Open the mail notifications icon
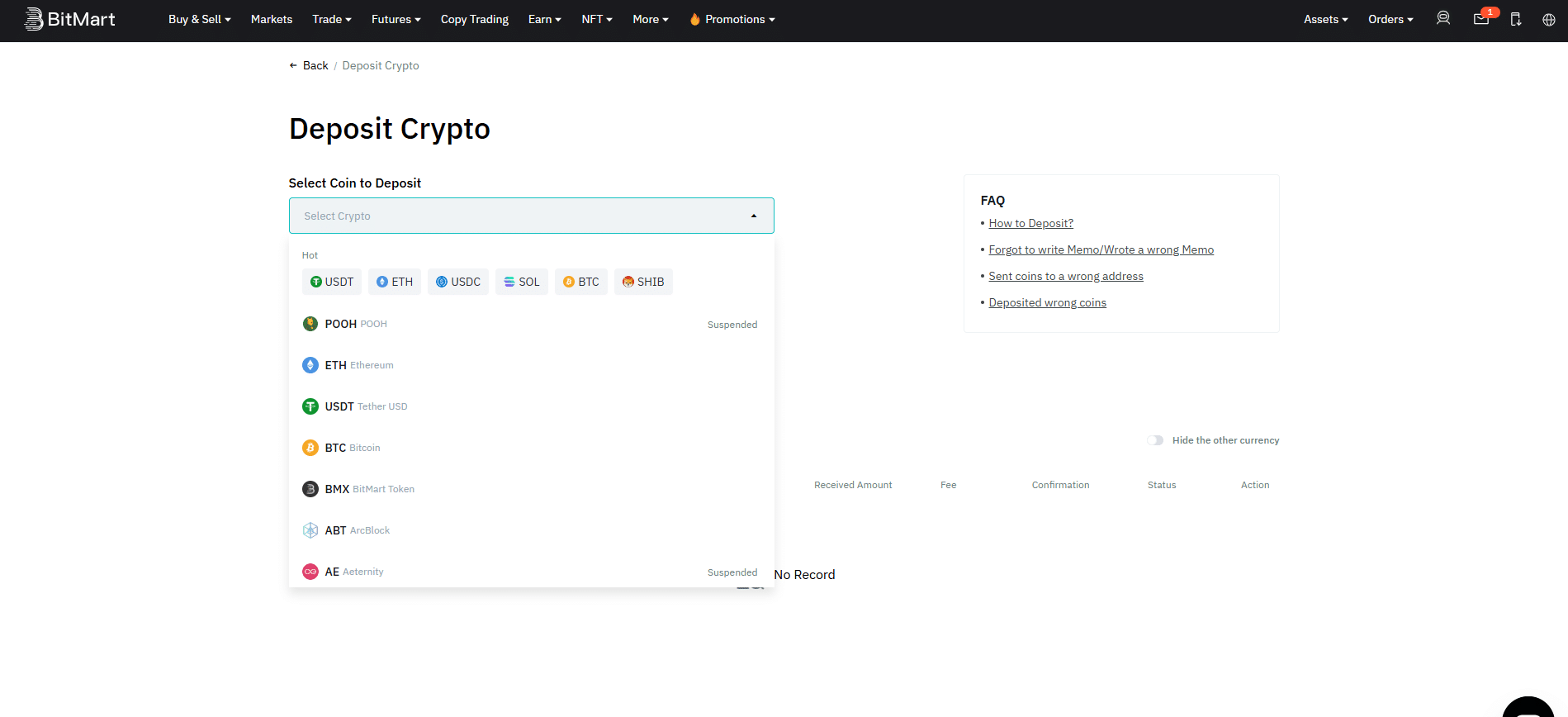1568x717 pixels. 1481,19
